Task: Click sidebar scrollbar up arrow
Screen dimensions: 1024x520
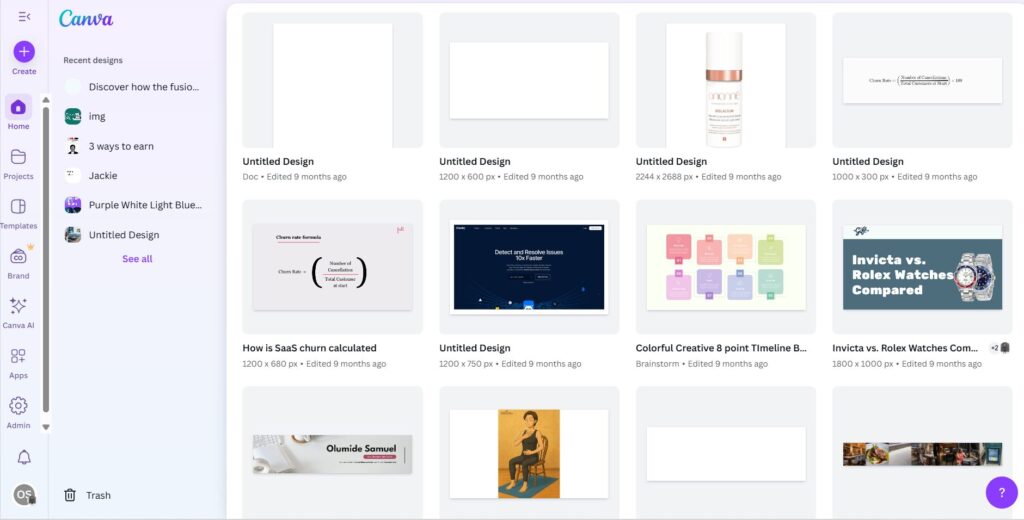Action: pos(46,99)
